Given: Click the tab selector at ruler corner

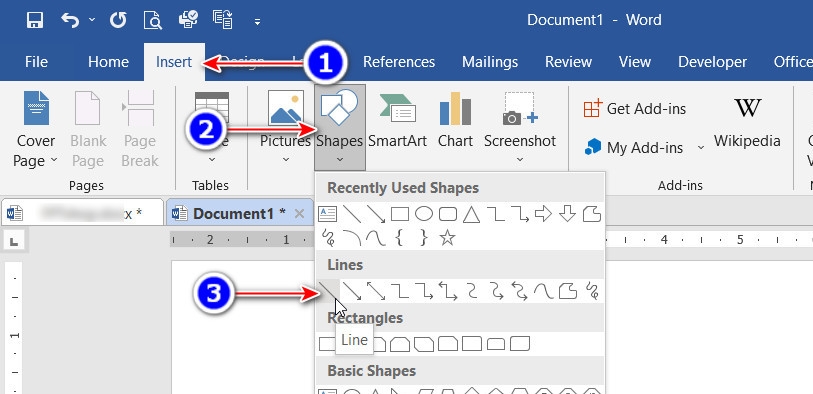Looking at the screenshot, I should (x=14, y=241).
